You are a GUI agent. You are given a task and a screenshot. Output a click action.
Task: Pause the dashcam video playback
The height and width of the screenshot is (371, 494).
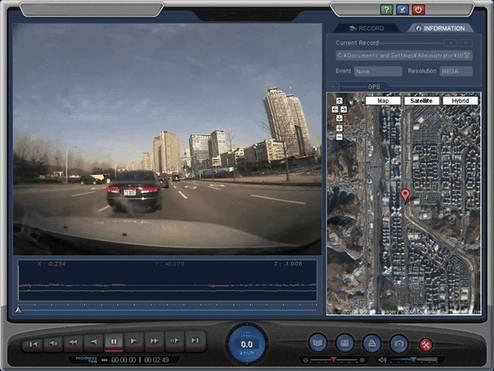pos(114,341)
